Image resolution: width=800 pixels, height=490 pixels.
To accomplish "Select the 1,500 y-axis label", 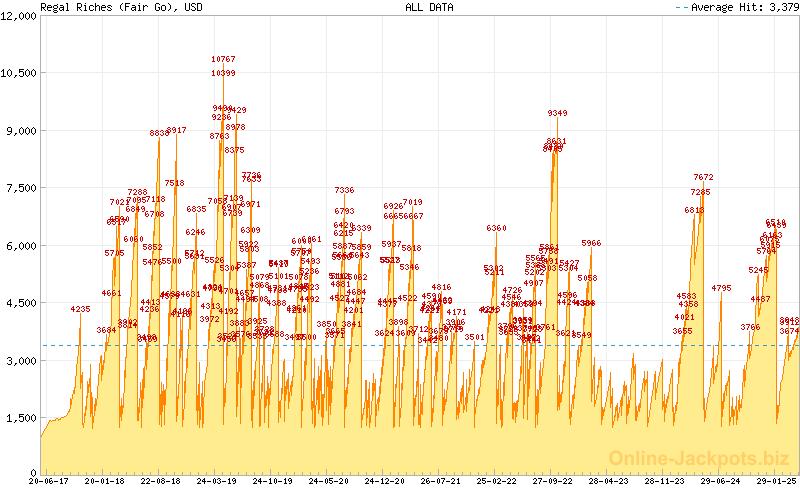I will [x=22, y=417].
